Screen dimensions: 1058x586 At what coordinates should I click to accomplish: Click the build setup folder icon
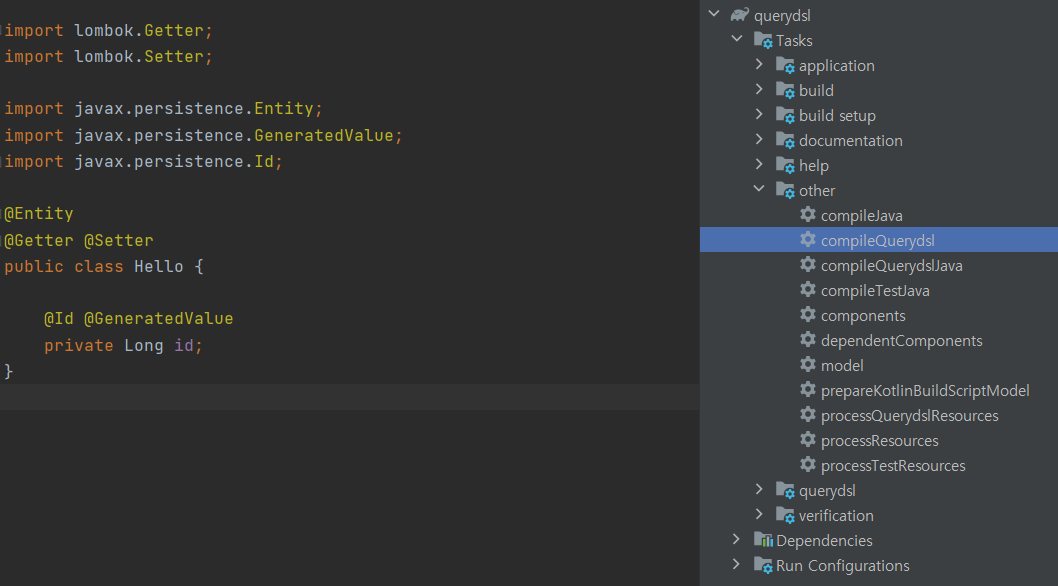[785, 115]
